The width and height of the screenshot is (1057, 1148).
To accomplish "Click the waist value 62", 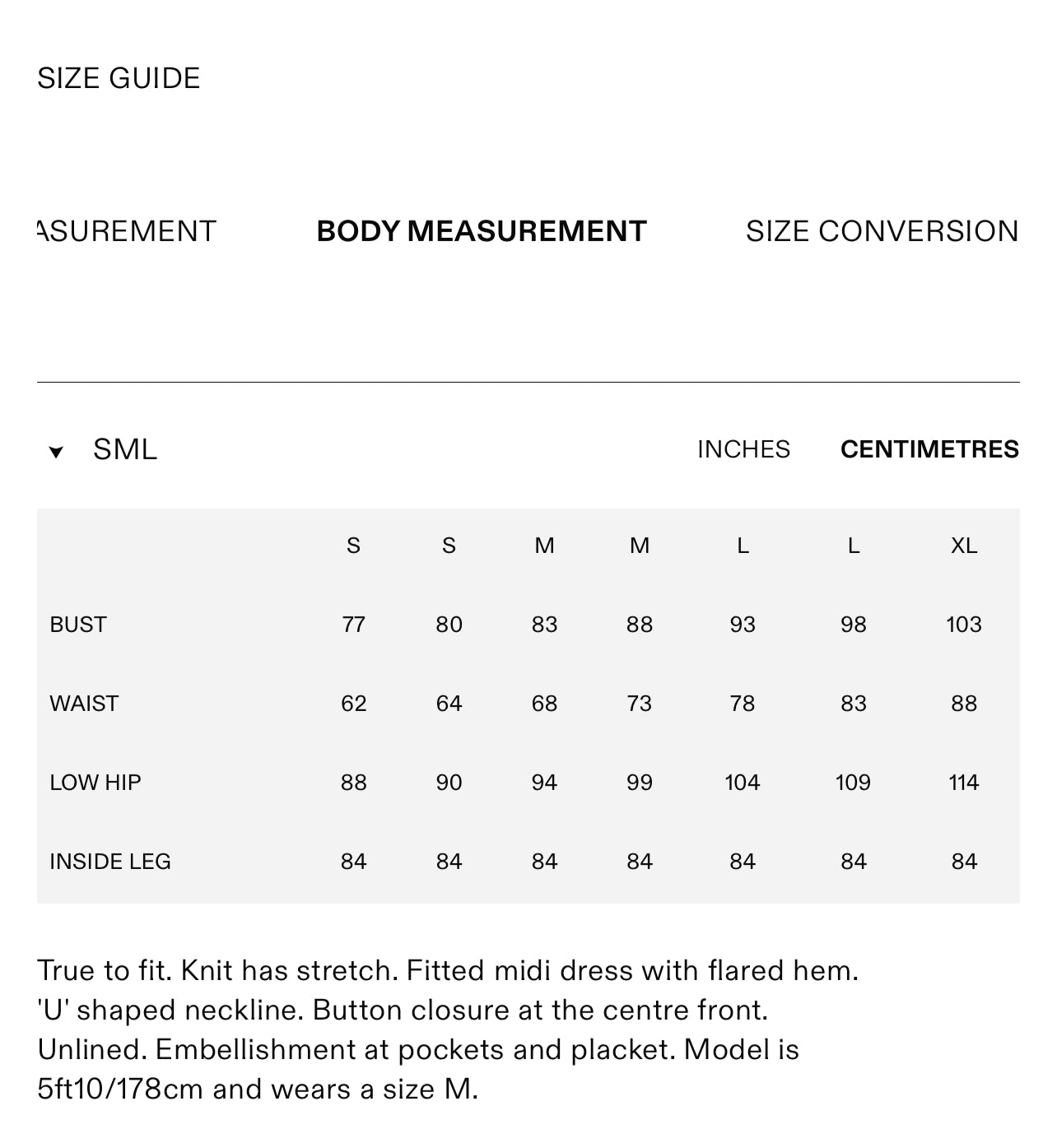I will tap(353, 704).
